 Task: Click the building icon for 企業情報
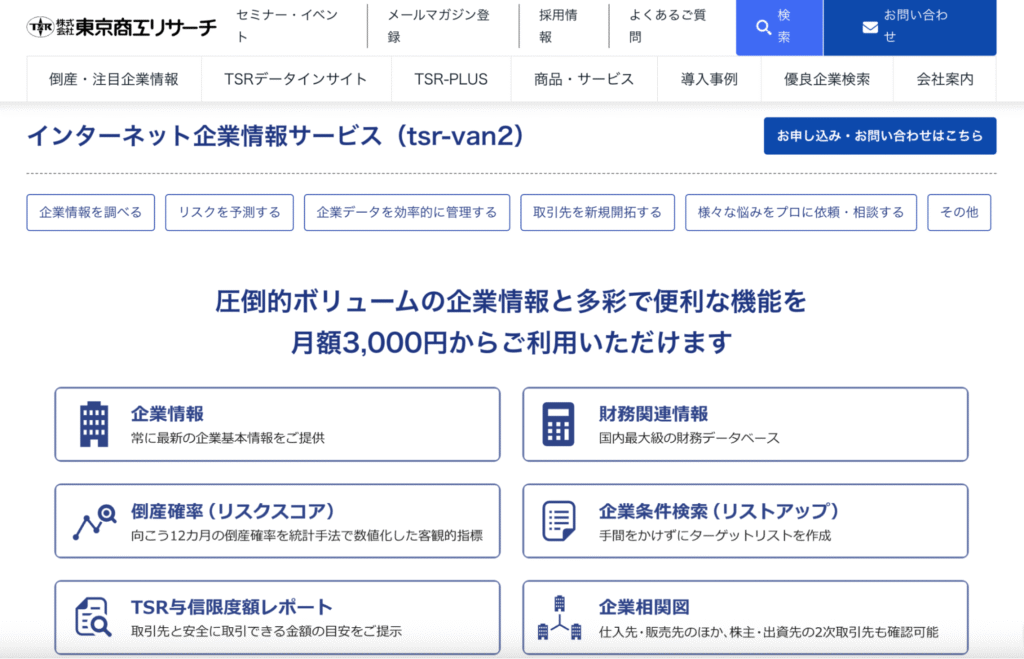[x=94, y=424]
